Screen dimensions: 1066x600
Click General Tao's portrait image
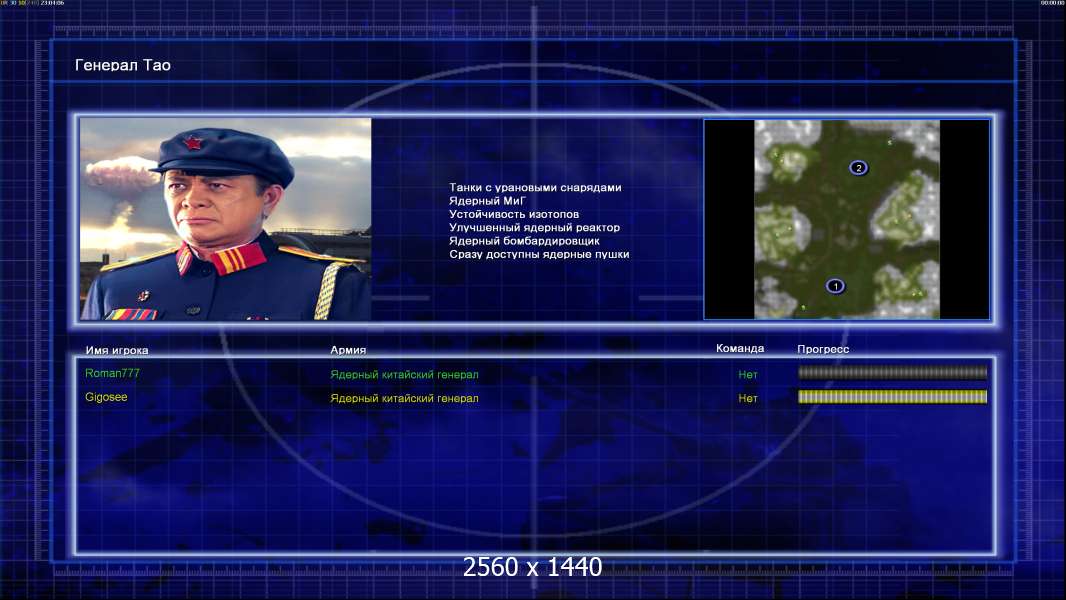pyautogui.click(x=225, y=219)
